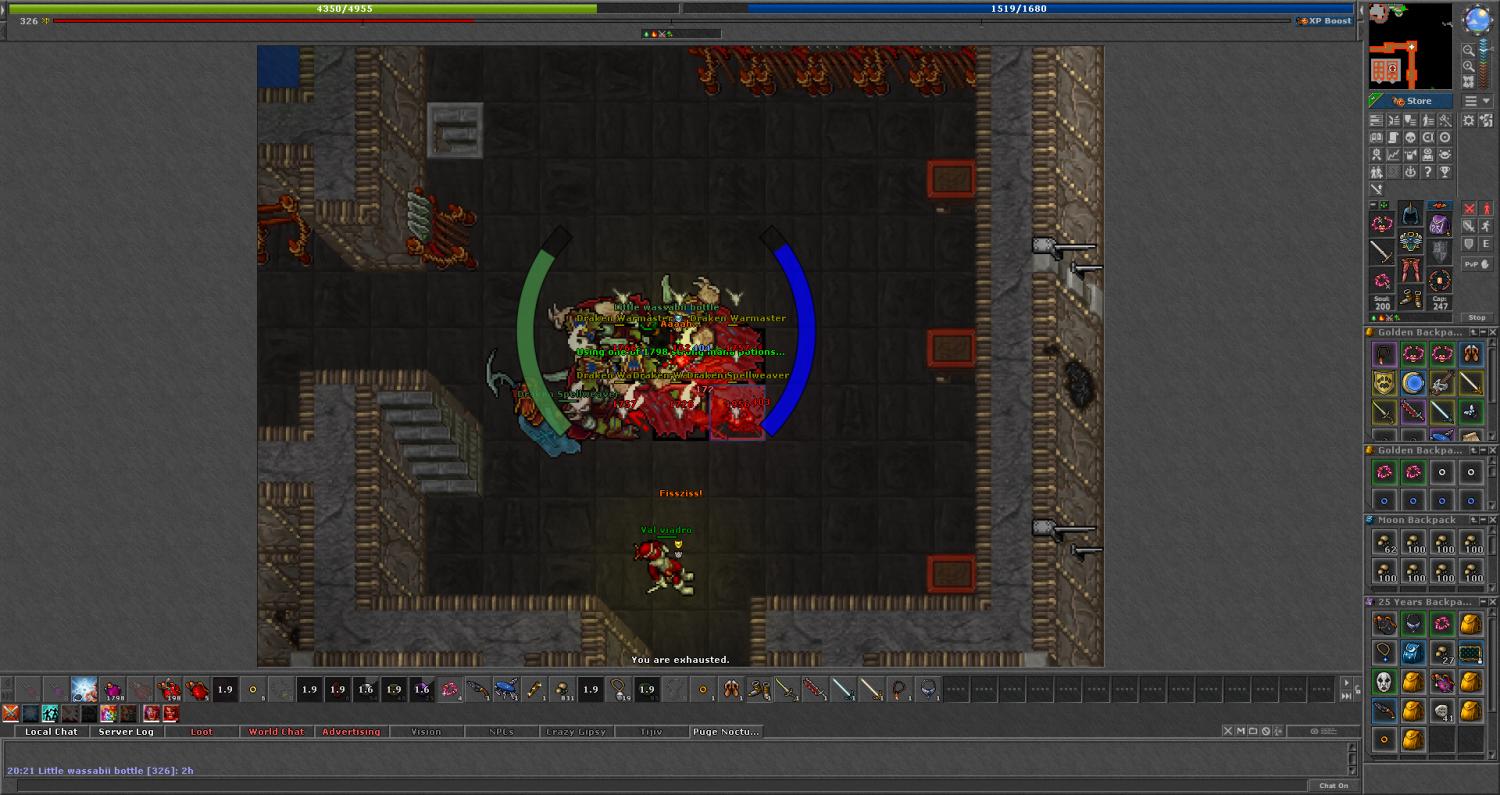1500x795 pixels.
Task: Click the golden mask in Golden Backpack
Action: coord(1384,382)
